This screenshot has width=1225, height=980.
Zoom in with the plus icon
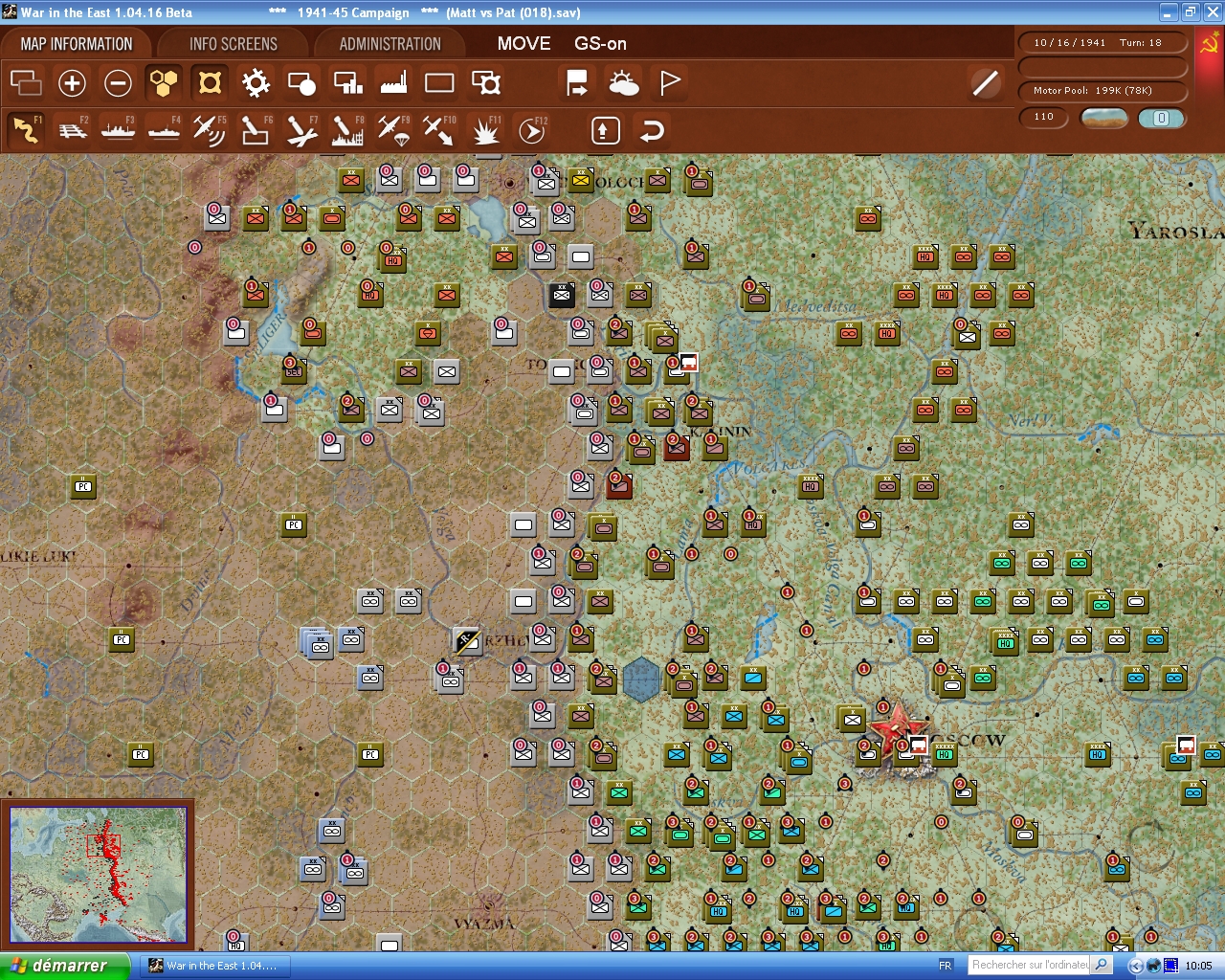(x=72, y=83)
